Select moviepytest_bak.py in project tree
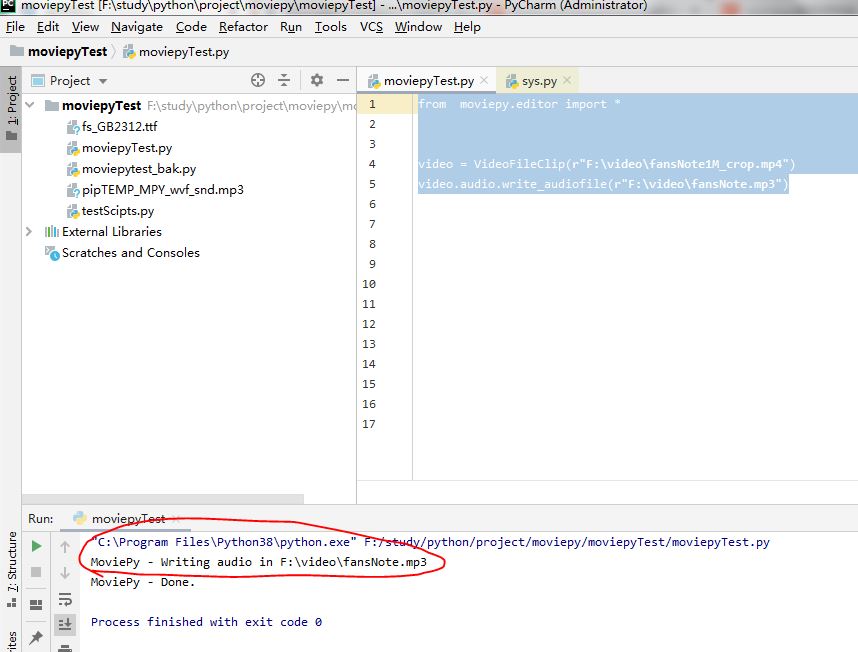Viewport: 858px width, 652px height. click(131, 169)
